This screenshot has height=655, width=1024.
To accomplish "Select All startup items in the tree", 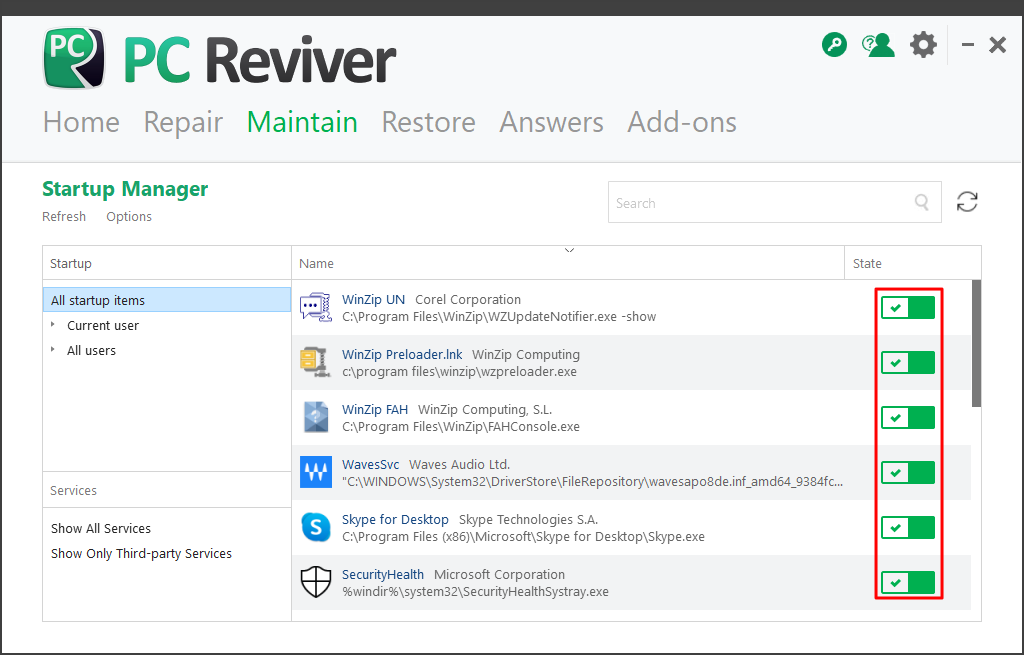I will click(x=167, y=300).
